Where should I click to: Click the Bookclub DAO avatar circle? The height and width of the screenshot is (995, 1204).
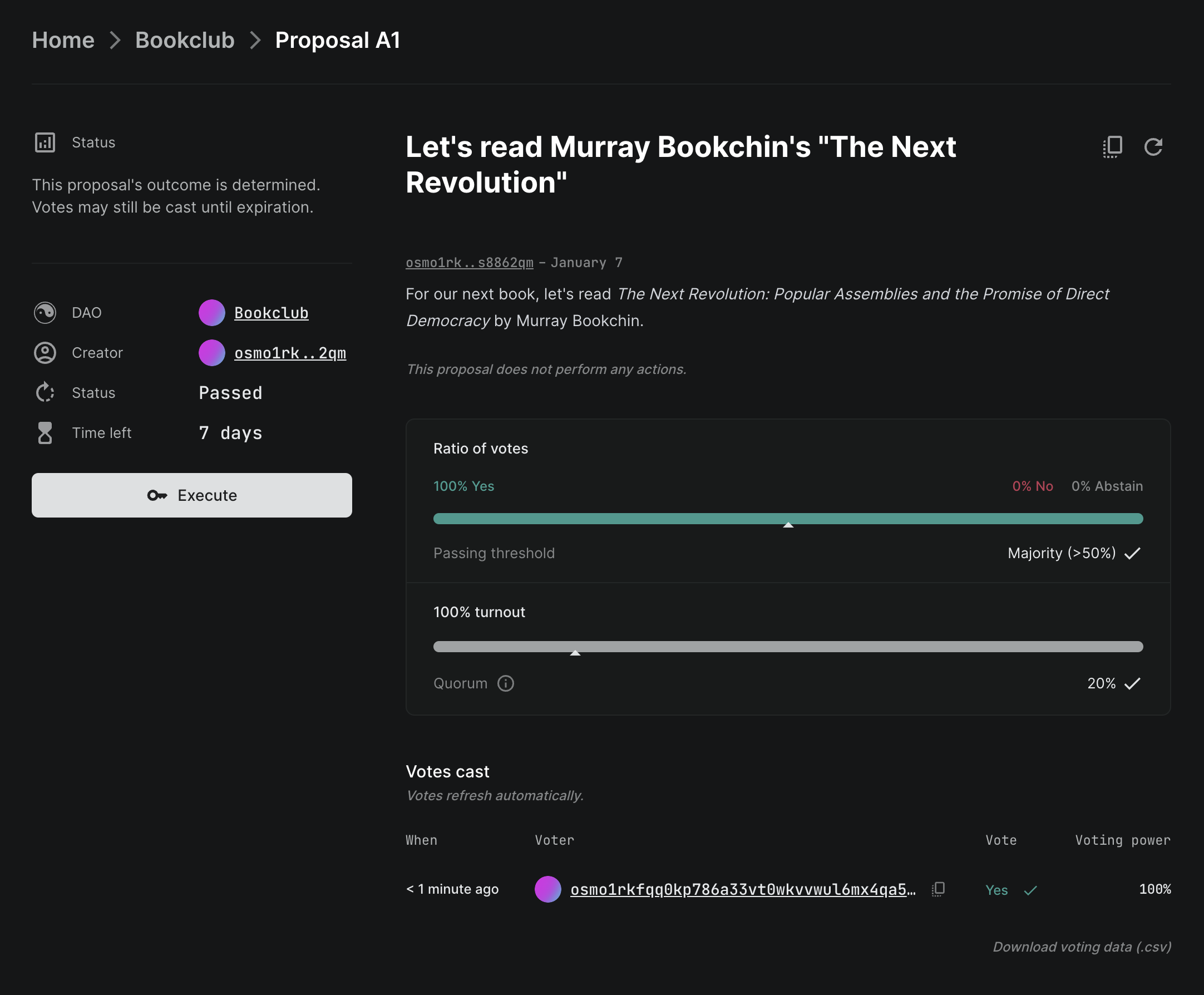coord(211,313)
